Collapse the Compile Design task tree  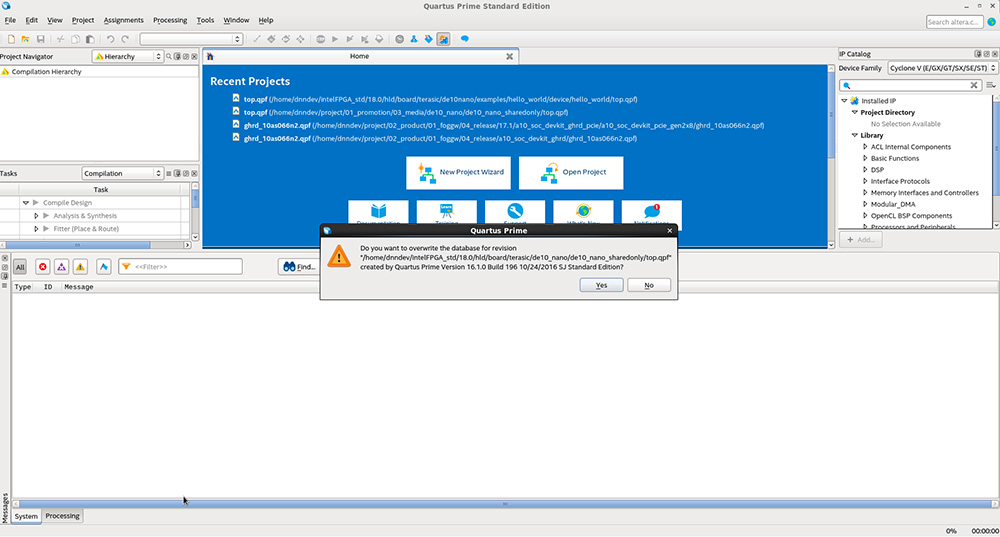[x=26, y=203]
